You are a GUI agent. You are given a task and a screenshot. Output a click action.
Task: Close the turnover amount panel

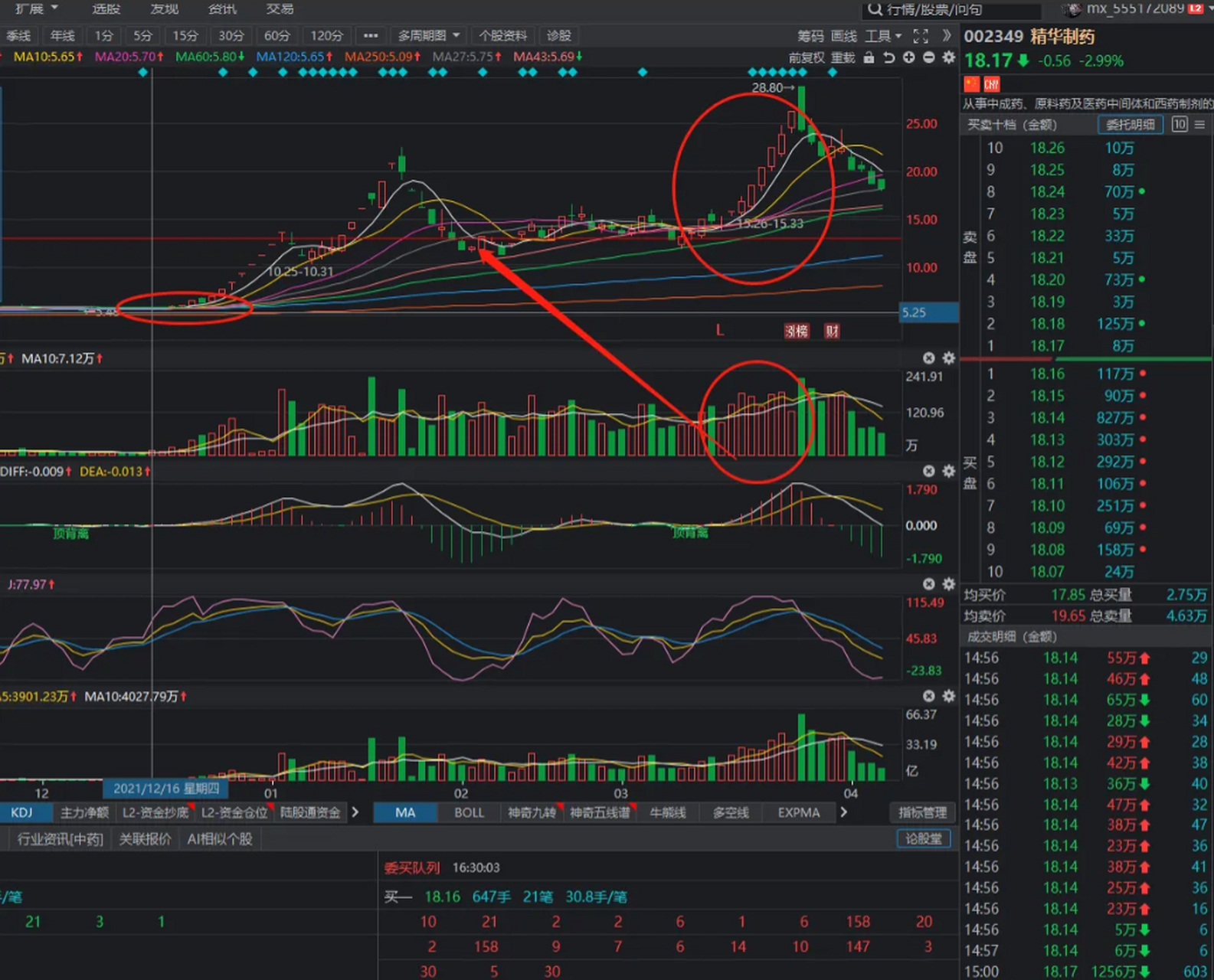click(x=929, y=696)
